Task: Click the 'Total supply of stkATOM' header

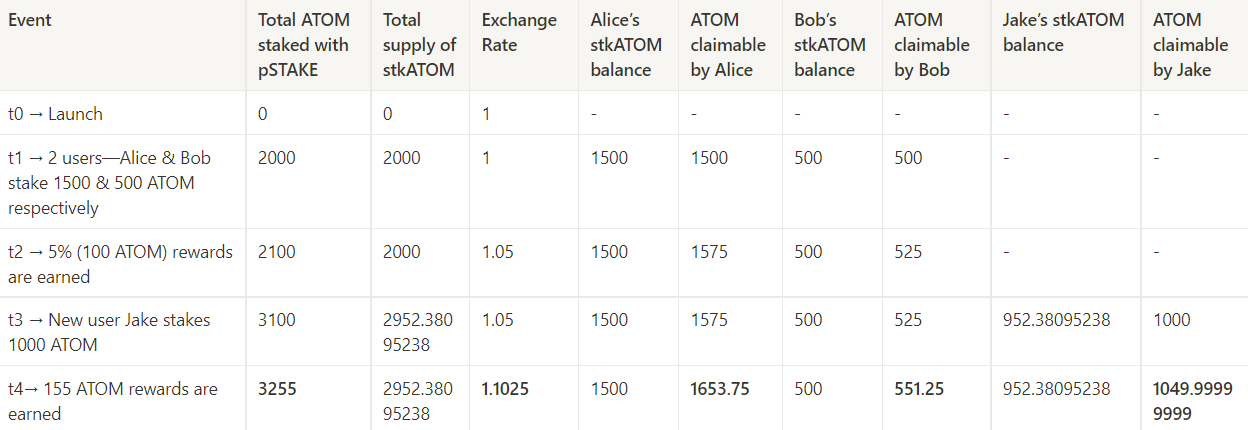Action: point(420,45)
